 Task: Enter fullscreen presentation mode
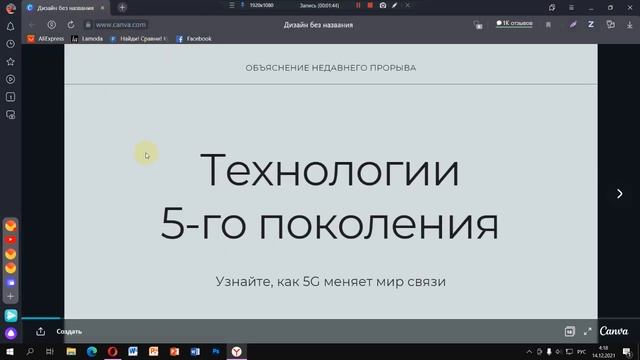(x=587, y=331)
